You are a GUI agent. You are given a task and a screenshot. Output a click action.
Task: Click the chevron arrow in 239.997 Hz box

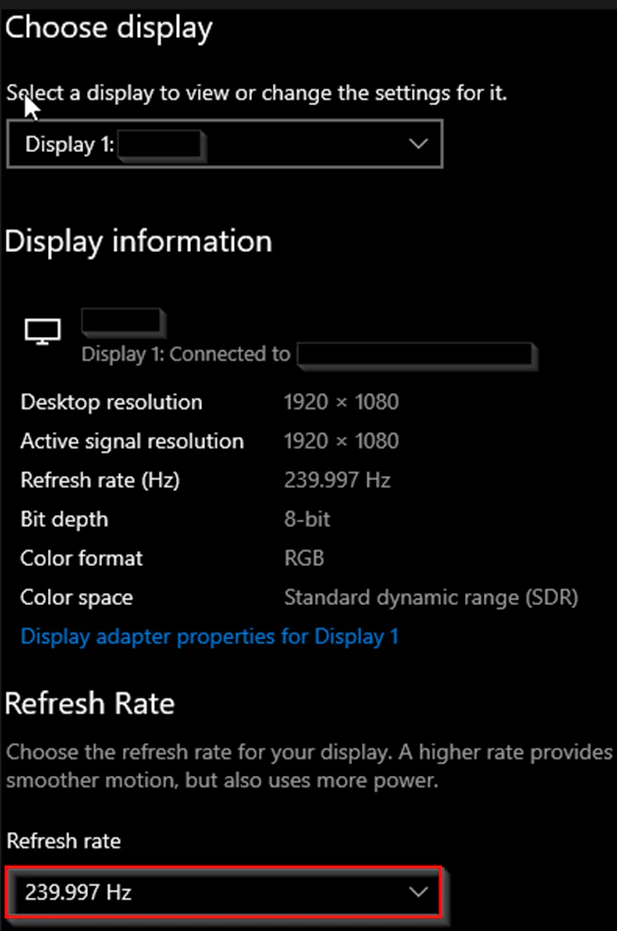pyautogui.click(x=418, y=892)
